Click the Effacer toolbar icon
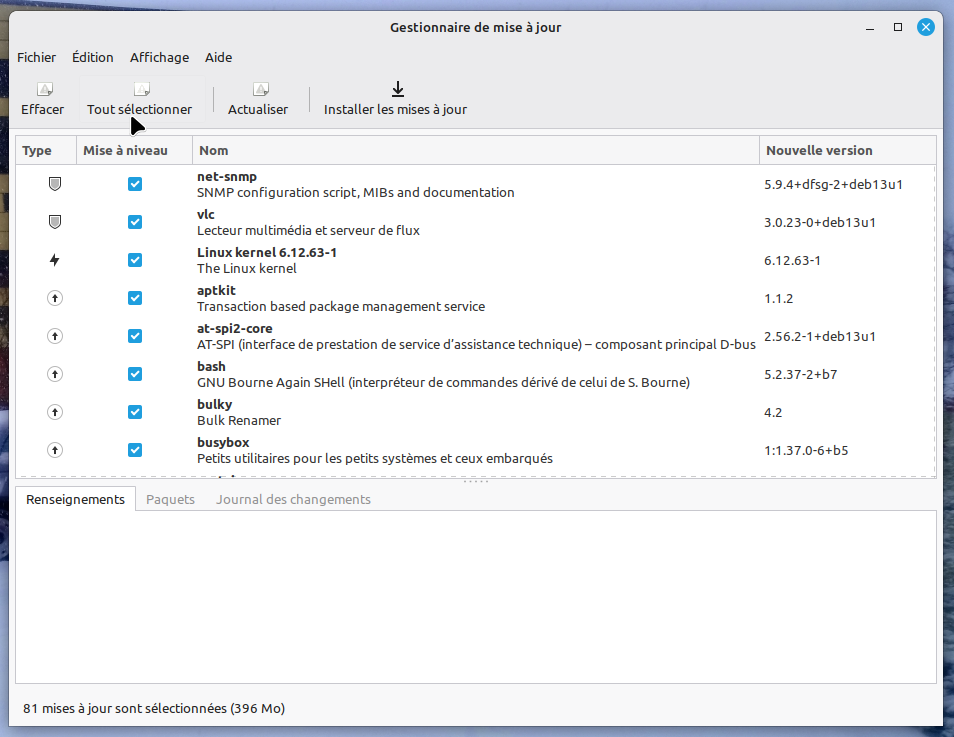954x737 pixels. pyautogui.click(x=43, y=90)
